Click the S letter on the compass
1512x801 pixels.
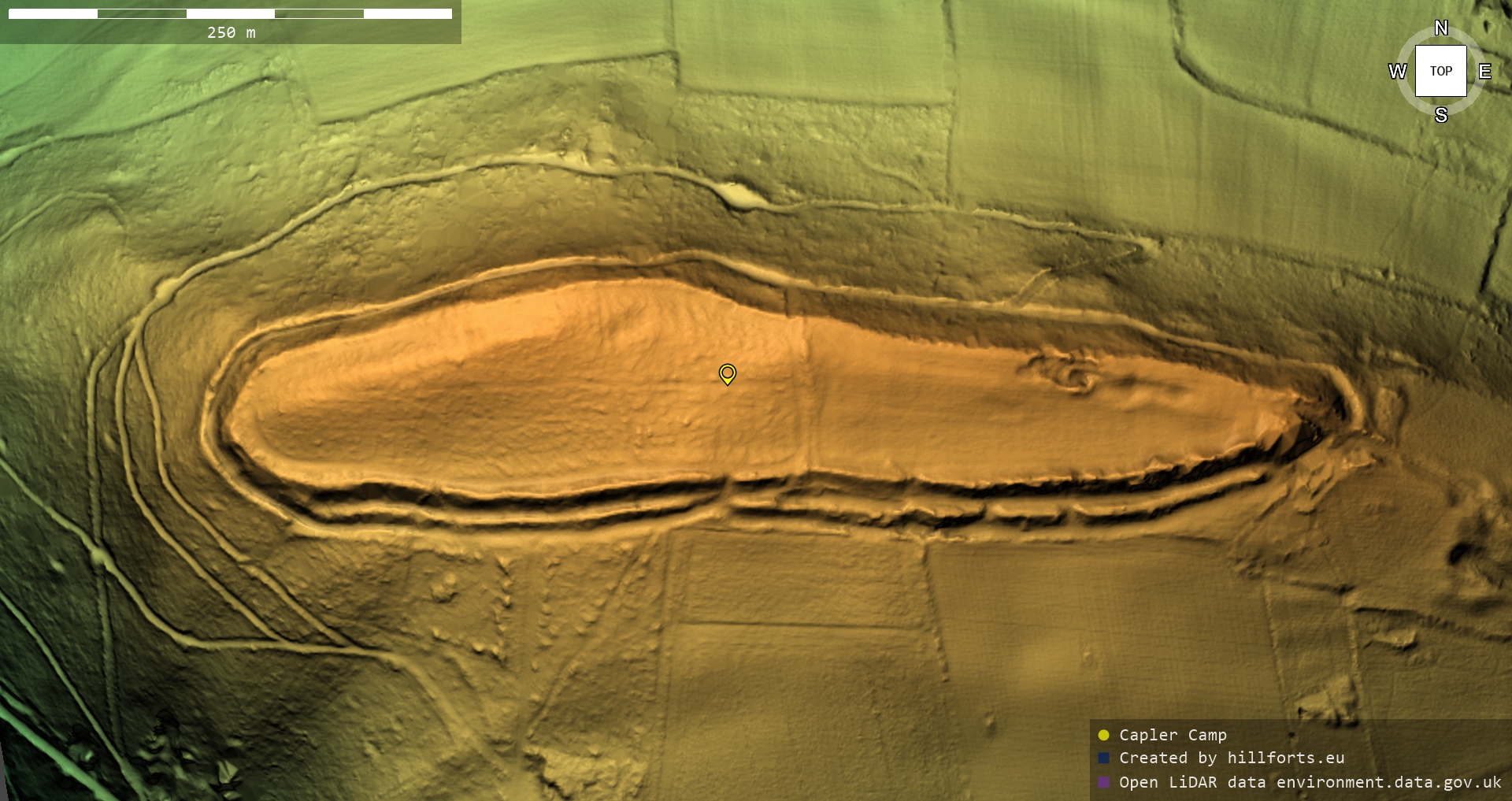click(1441, 115)
